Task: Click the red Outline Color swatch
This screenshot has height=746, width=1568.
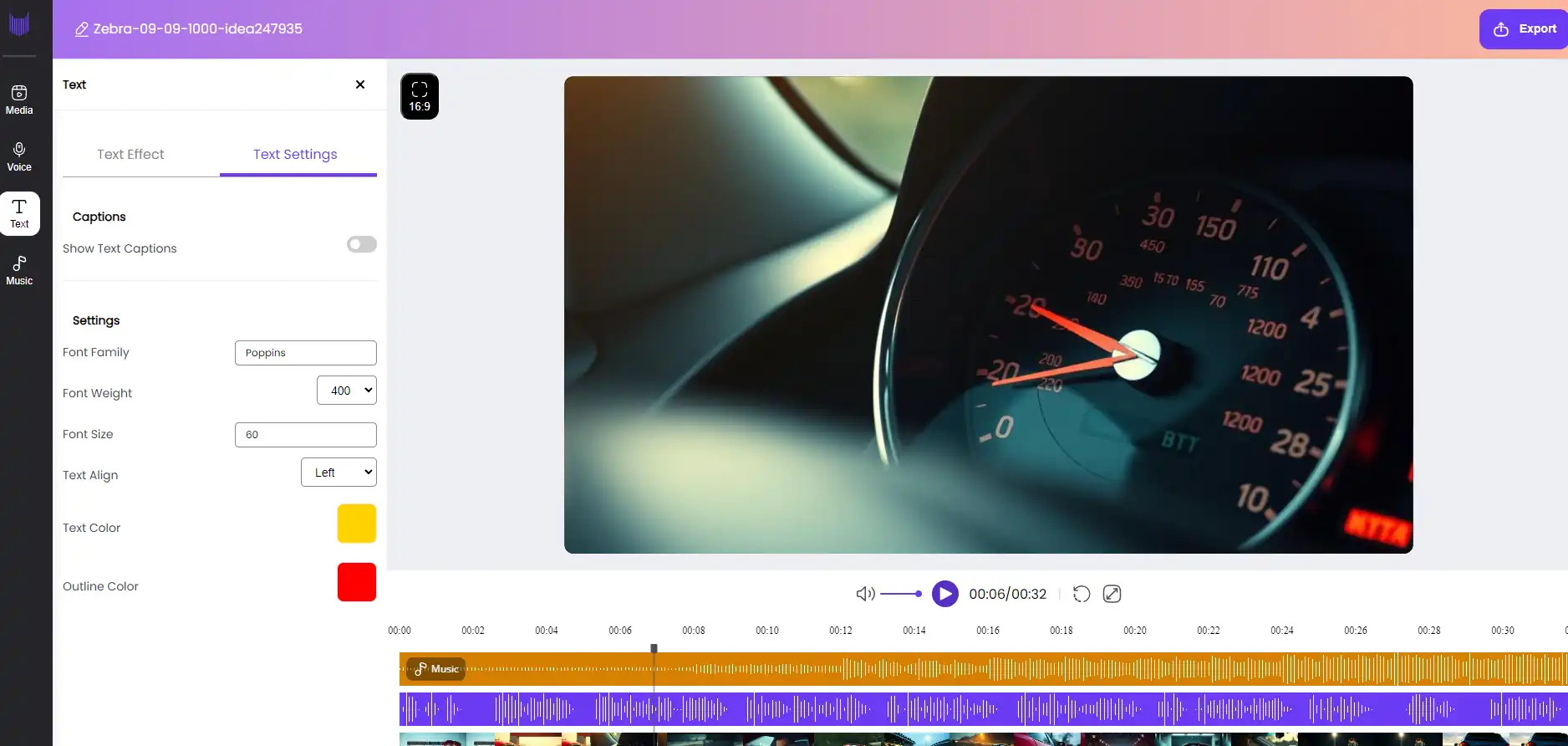Action: click(x=357, y=582)
